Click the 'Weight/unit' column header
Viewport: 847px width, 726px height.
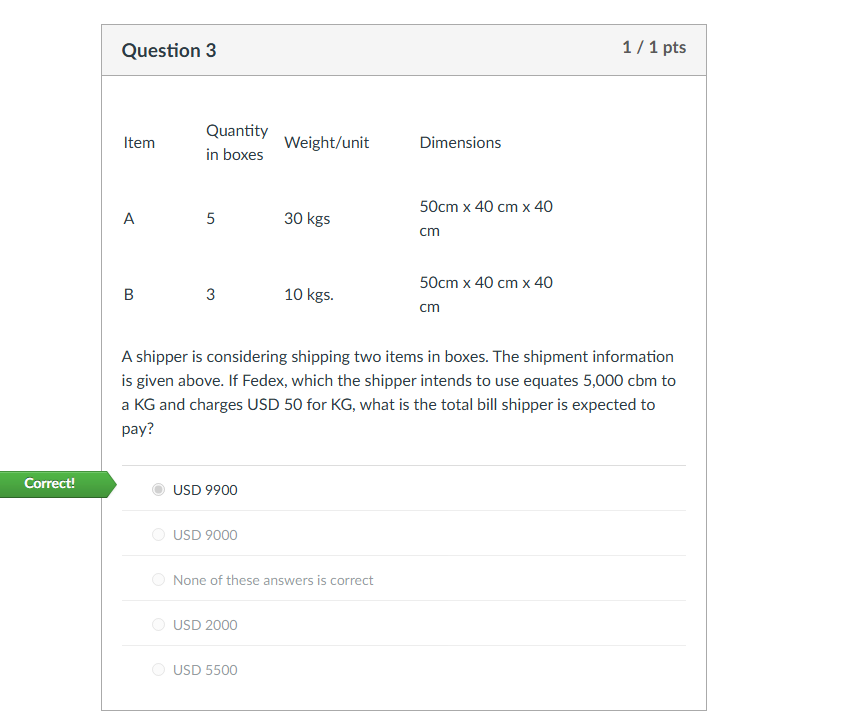326,142
